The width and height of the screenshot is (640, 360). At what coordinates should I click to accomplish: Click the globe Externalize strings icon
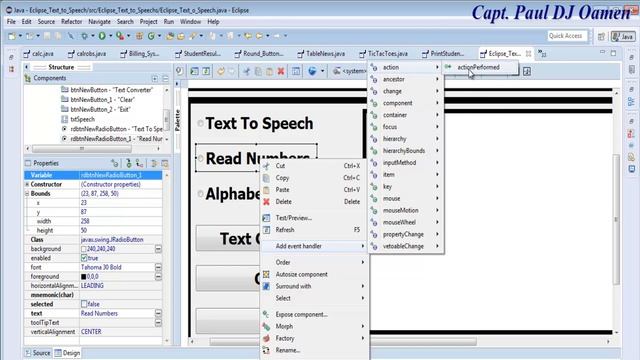click(x=312, y=71)
